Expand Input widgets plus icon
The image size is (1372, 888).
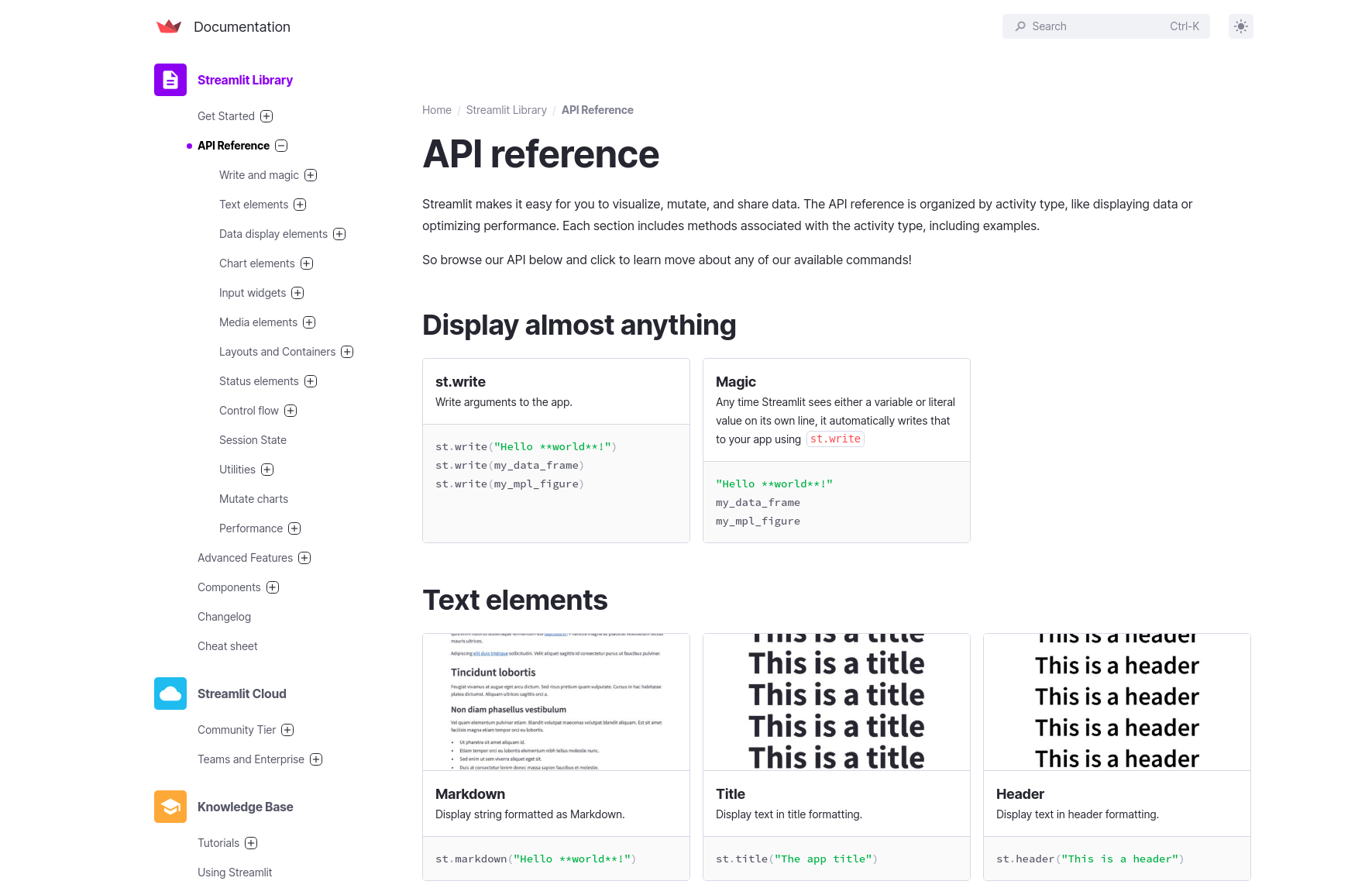pos(297,293)
